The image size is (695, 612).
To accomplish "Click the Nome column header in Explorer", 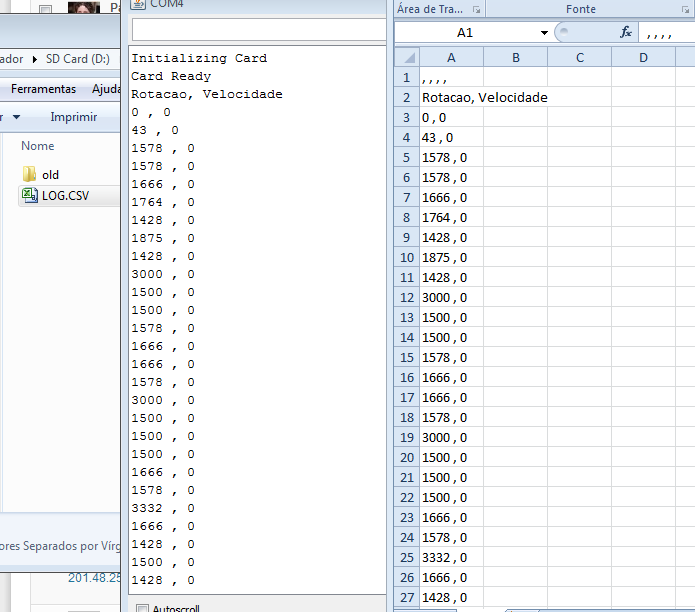I will [38, 146].
